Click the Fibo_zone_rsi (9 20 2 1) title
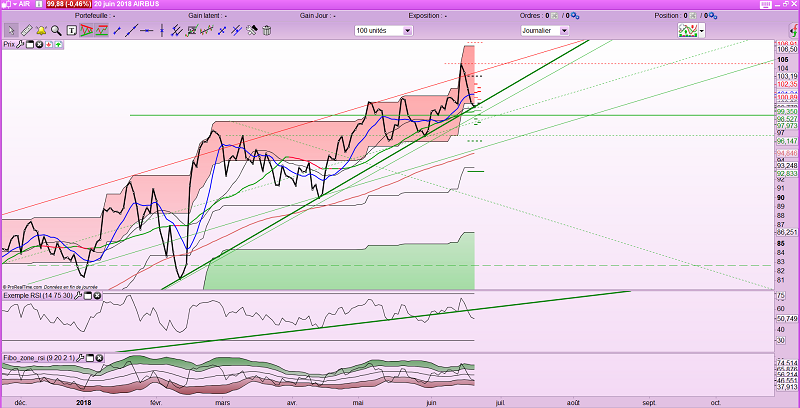This screenshot has height=408, width=800. point(39,358)
